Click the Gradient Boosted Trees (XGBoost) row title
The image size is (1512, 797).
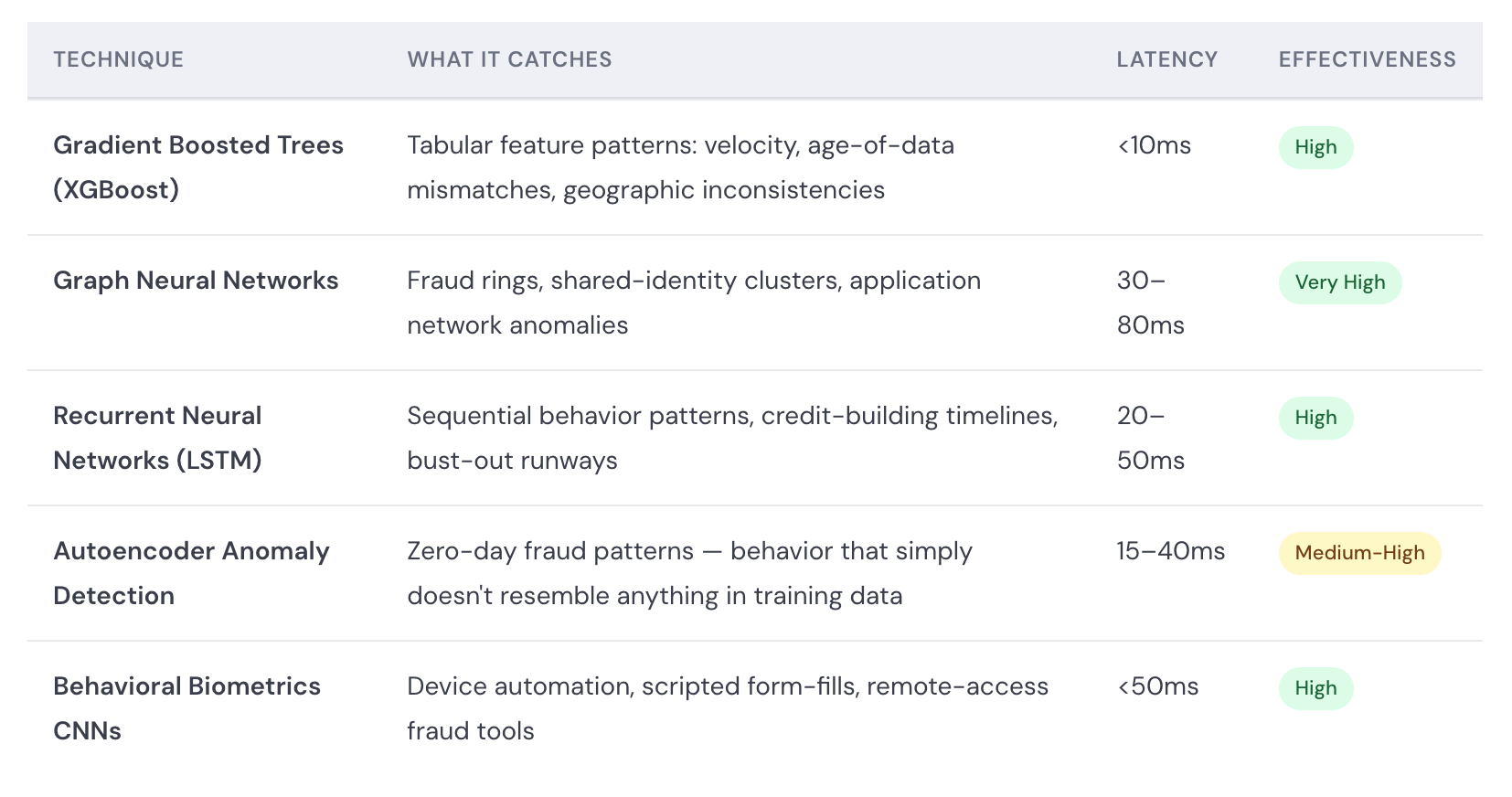(x=197, y=167)
